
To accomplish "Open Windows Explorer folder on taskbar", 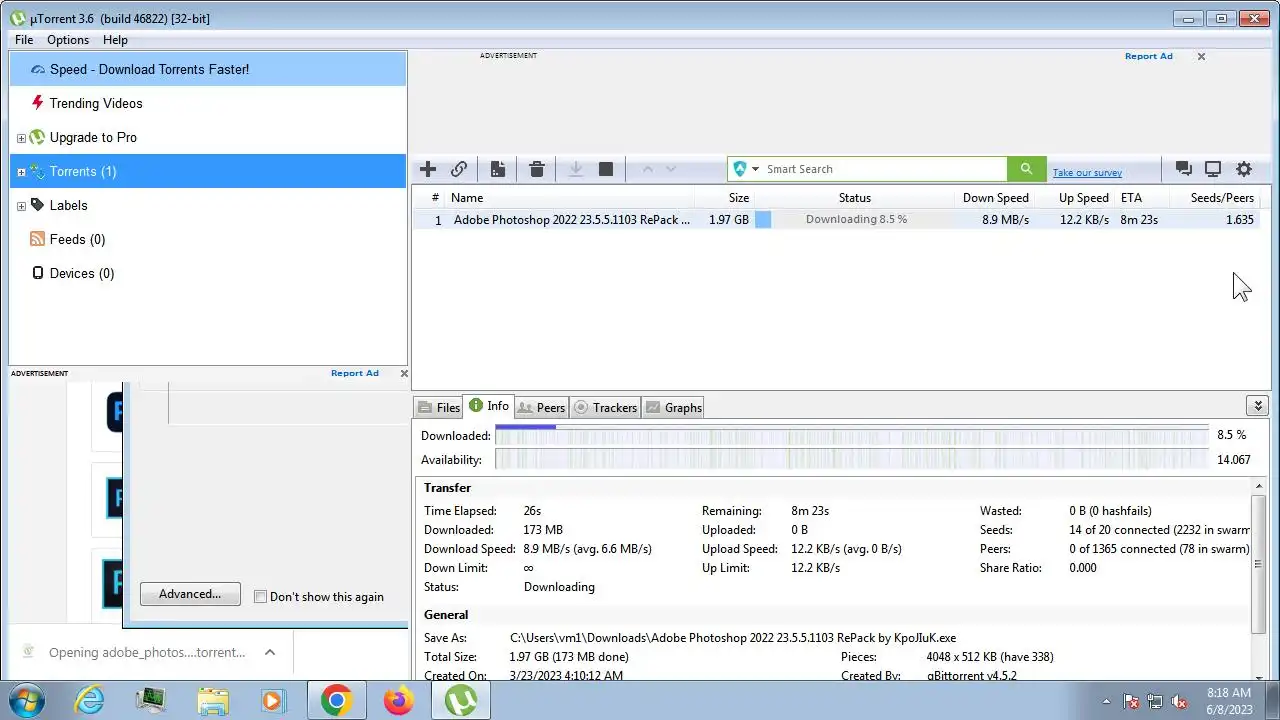I will point(213,700).
